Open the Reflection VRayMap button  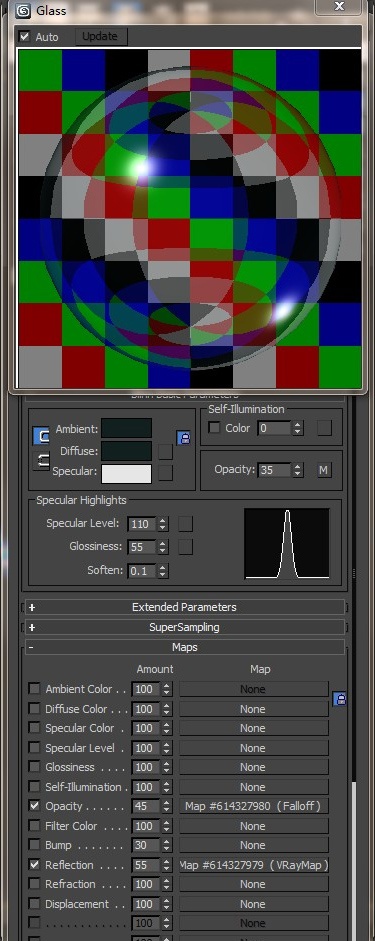[253, 865]
